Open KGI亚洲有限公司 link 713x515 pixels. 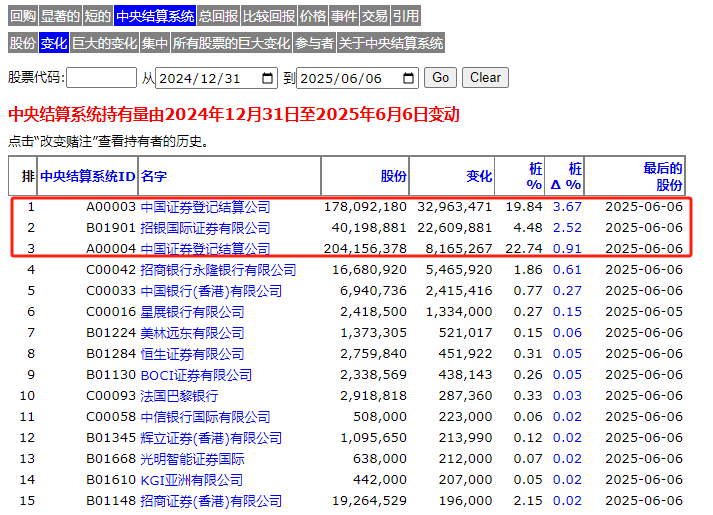192,480
